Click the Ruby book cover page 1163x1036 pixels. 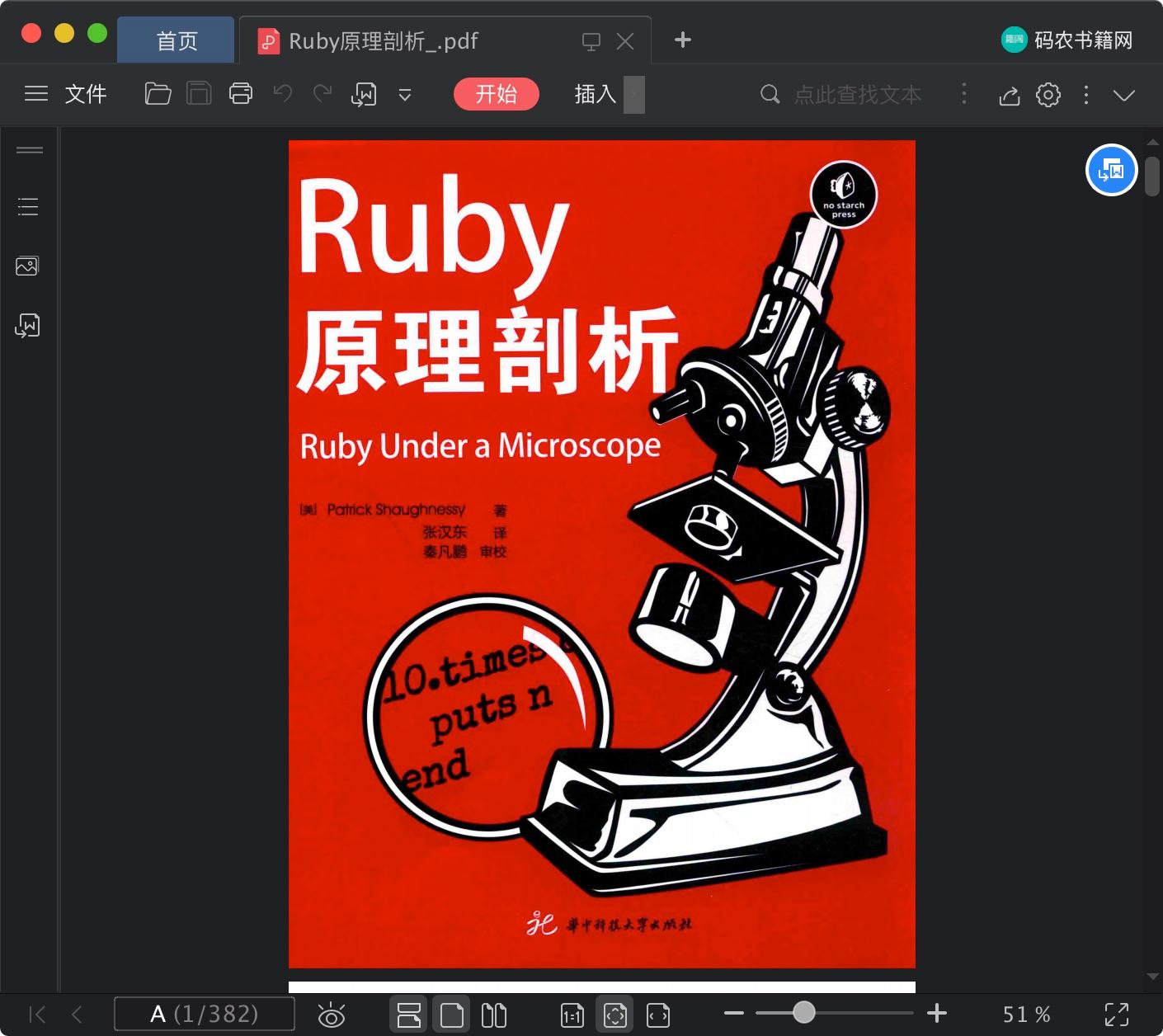pyautogui.click(x=602, y=554)
